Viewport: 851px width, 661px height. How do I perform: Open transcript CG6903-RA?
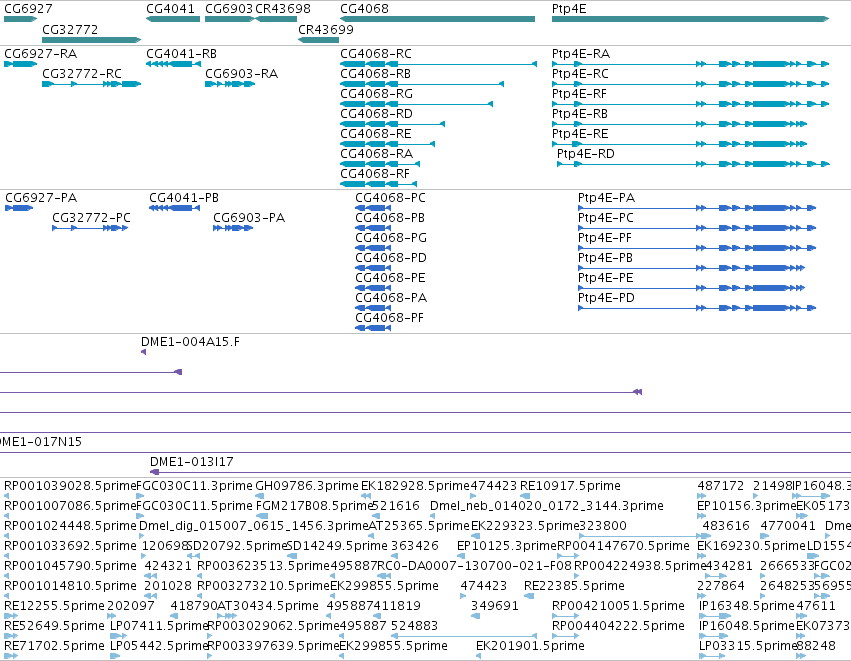tap(230, 84)
